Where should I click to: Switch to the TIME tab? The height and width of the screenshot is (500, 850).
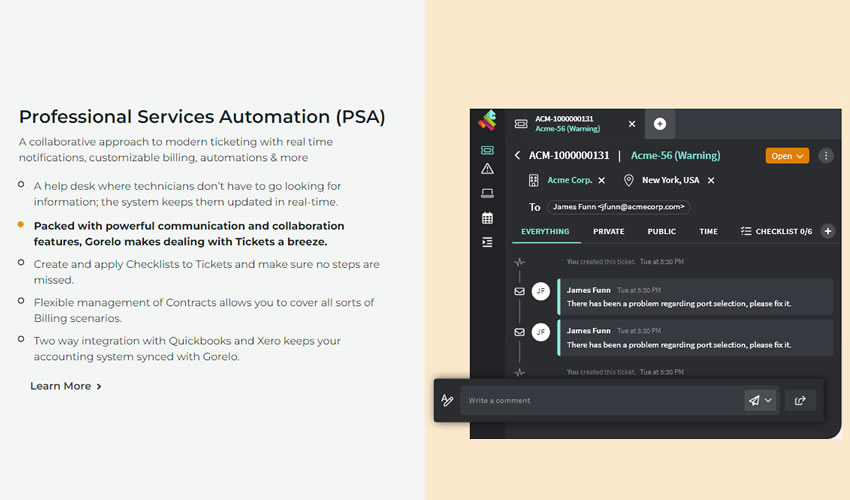709,232
